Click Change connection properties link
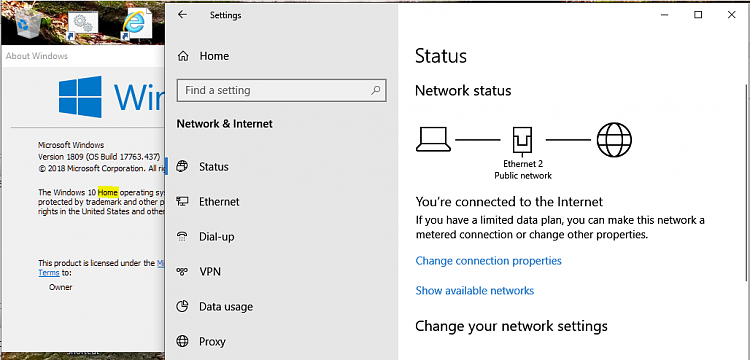Viewport: 750px width, 360px height. point(488,261)
